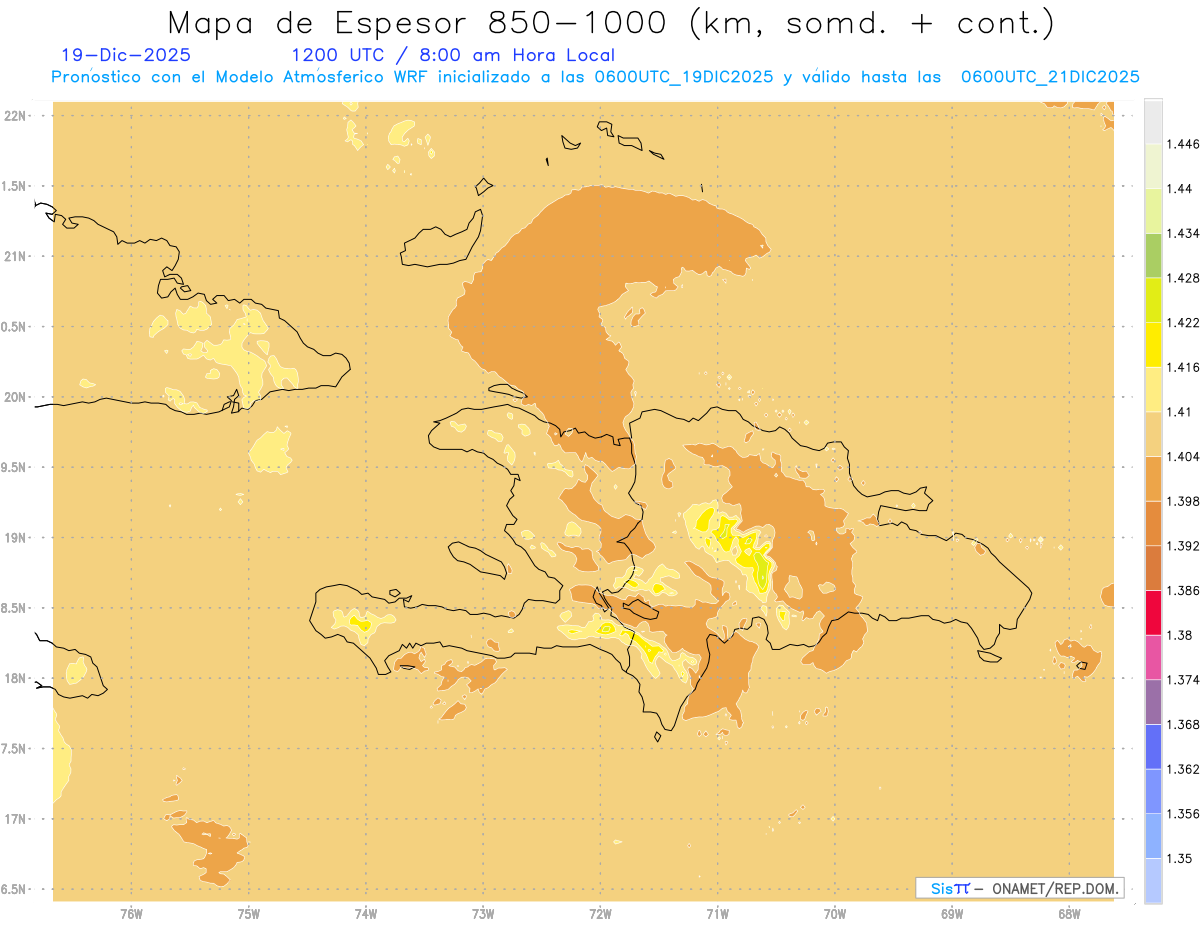1200x927 pixels.
Task: Click the '73W' longitude label
Action: click(483, 915)
